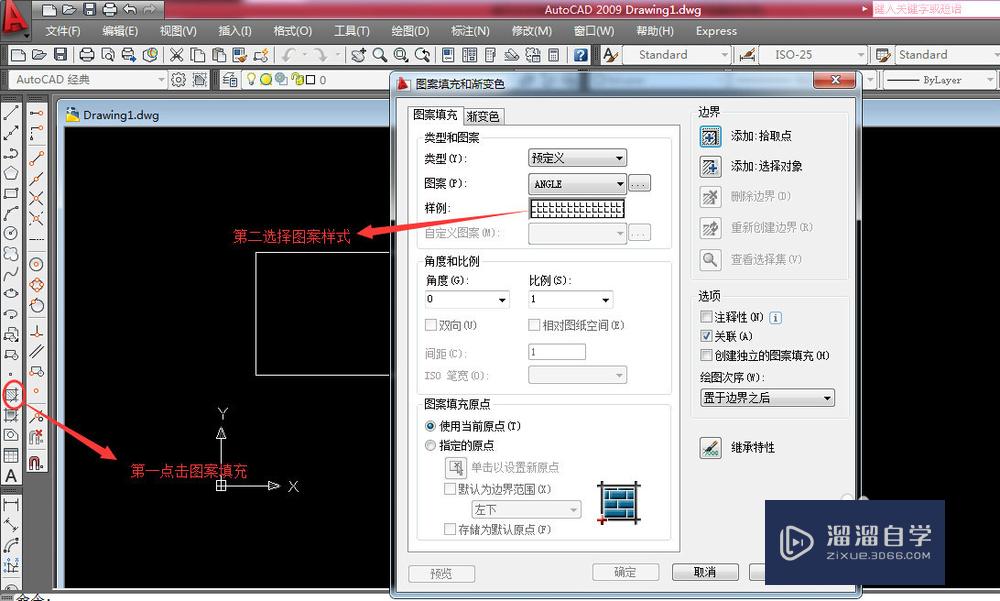
Task: Select the Rectangle draw tool
Action: click(11, 193)
